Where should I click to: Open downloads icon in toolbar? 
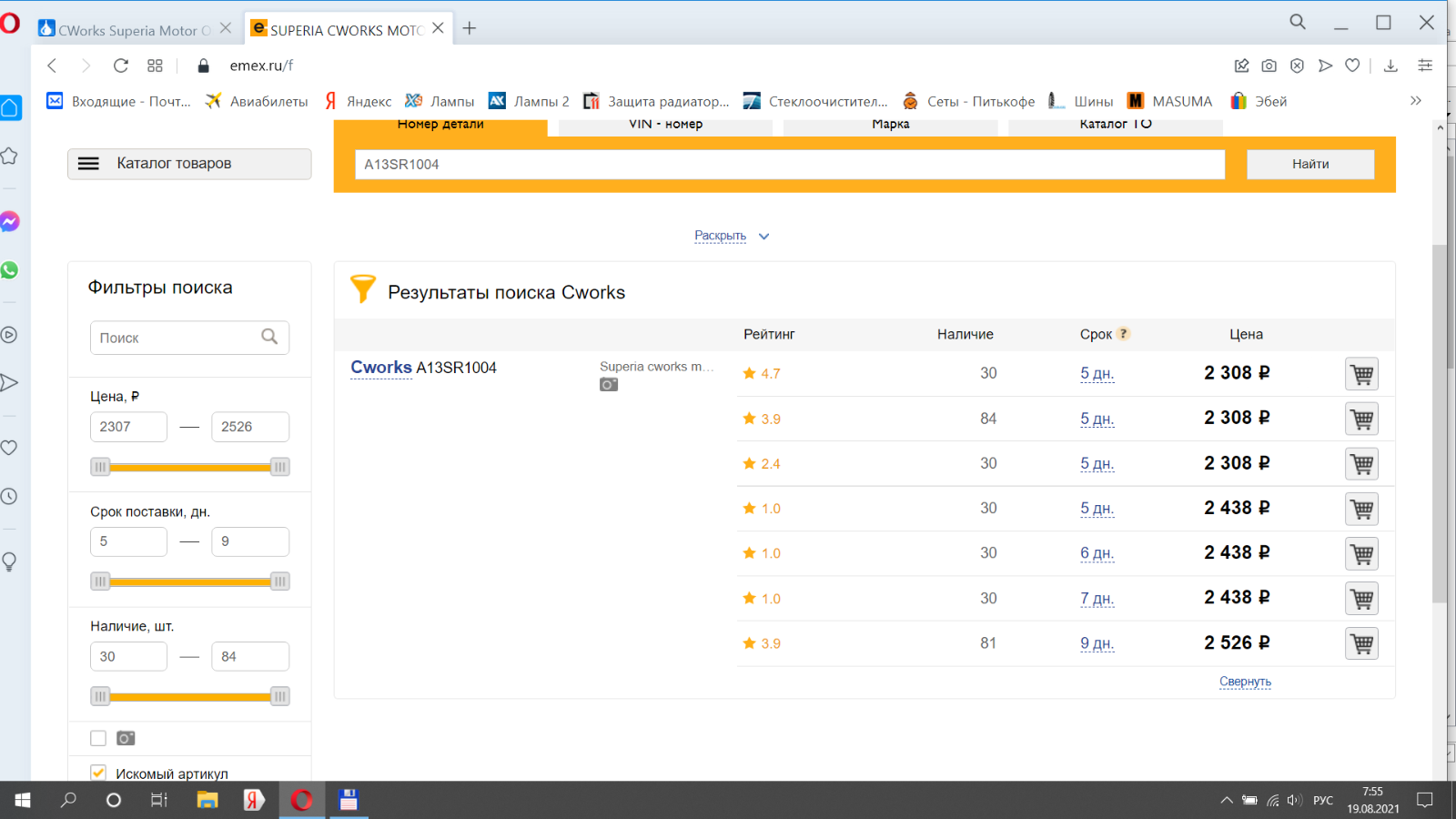click(1390, 66)
